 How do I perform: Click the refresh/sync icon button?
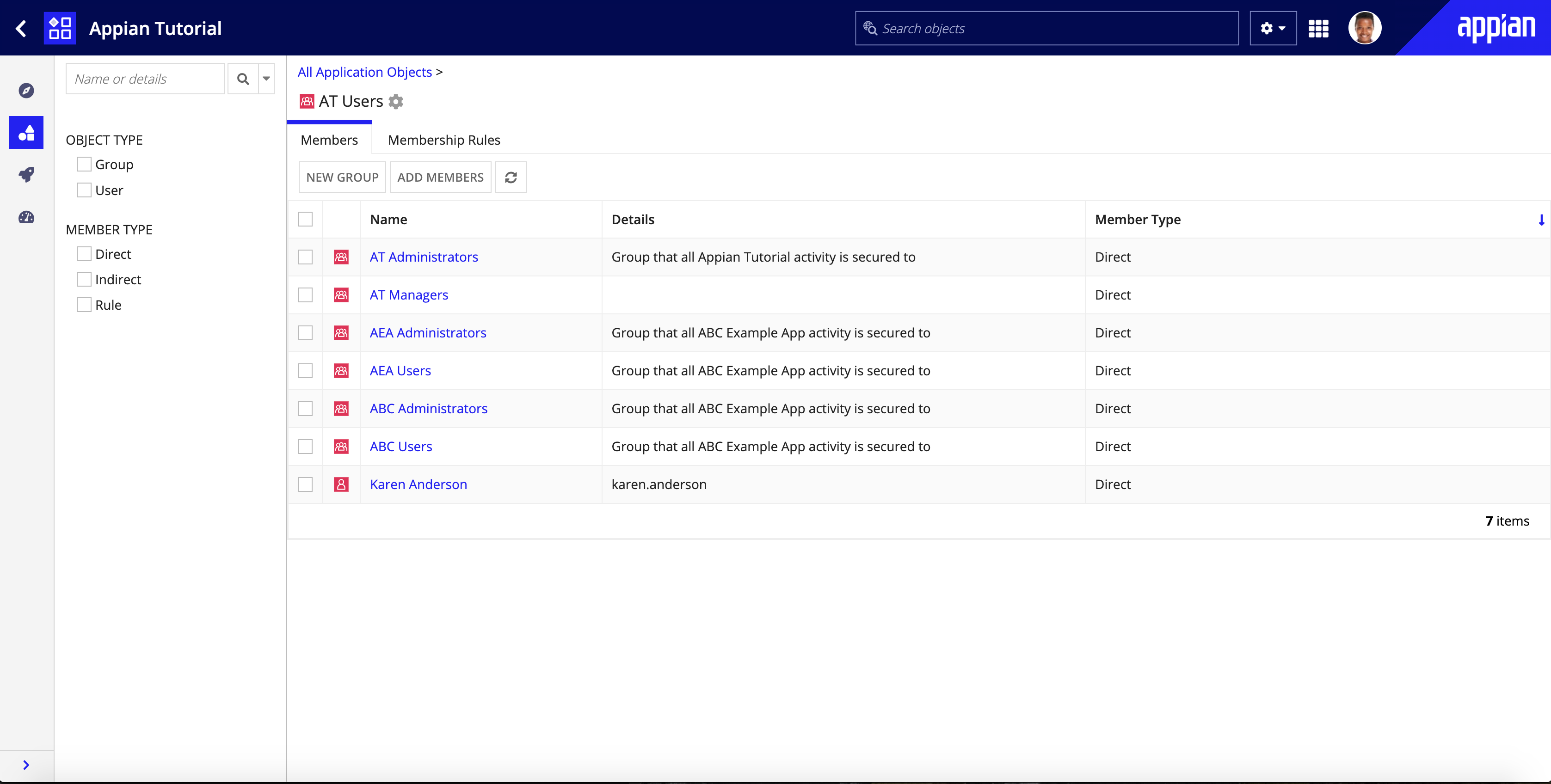click(x=510, y=177)
